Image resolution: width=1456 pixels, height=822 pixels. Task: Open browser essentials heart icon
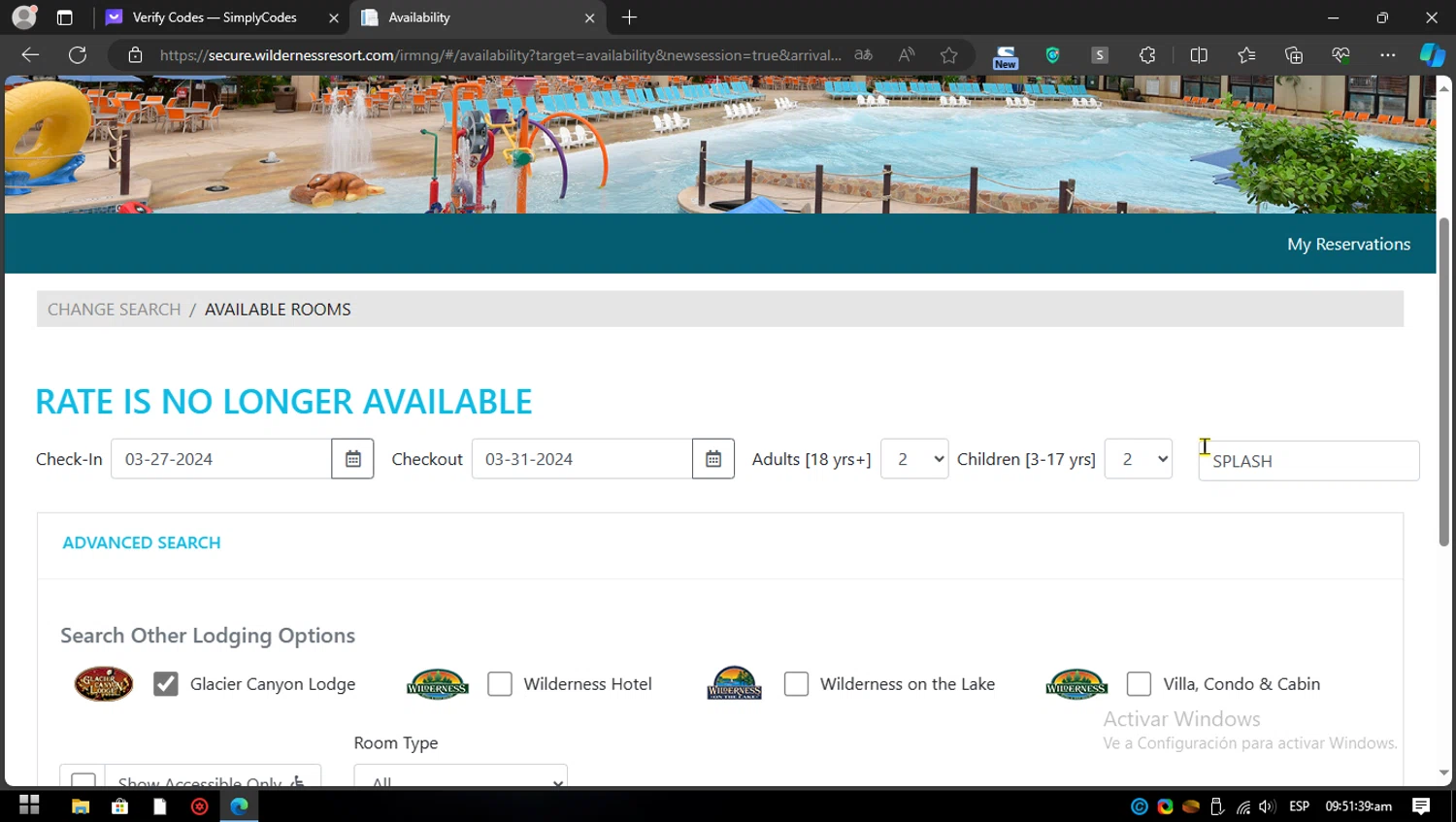pos(1340,55)
